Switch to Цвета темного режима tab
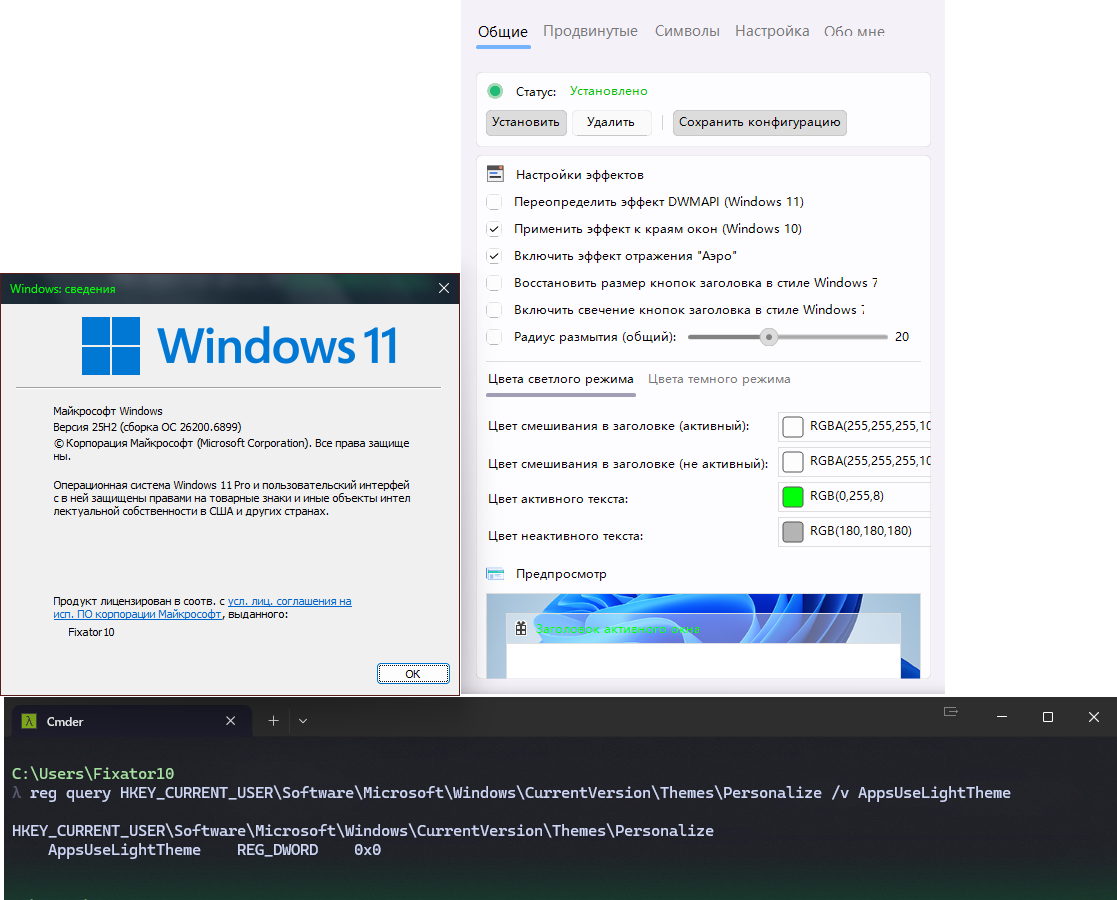This screenshot has height=900, width=1117. point(719,379)
